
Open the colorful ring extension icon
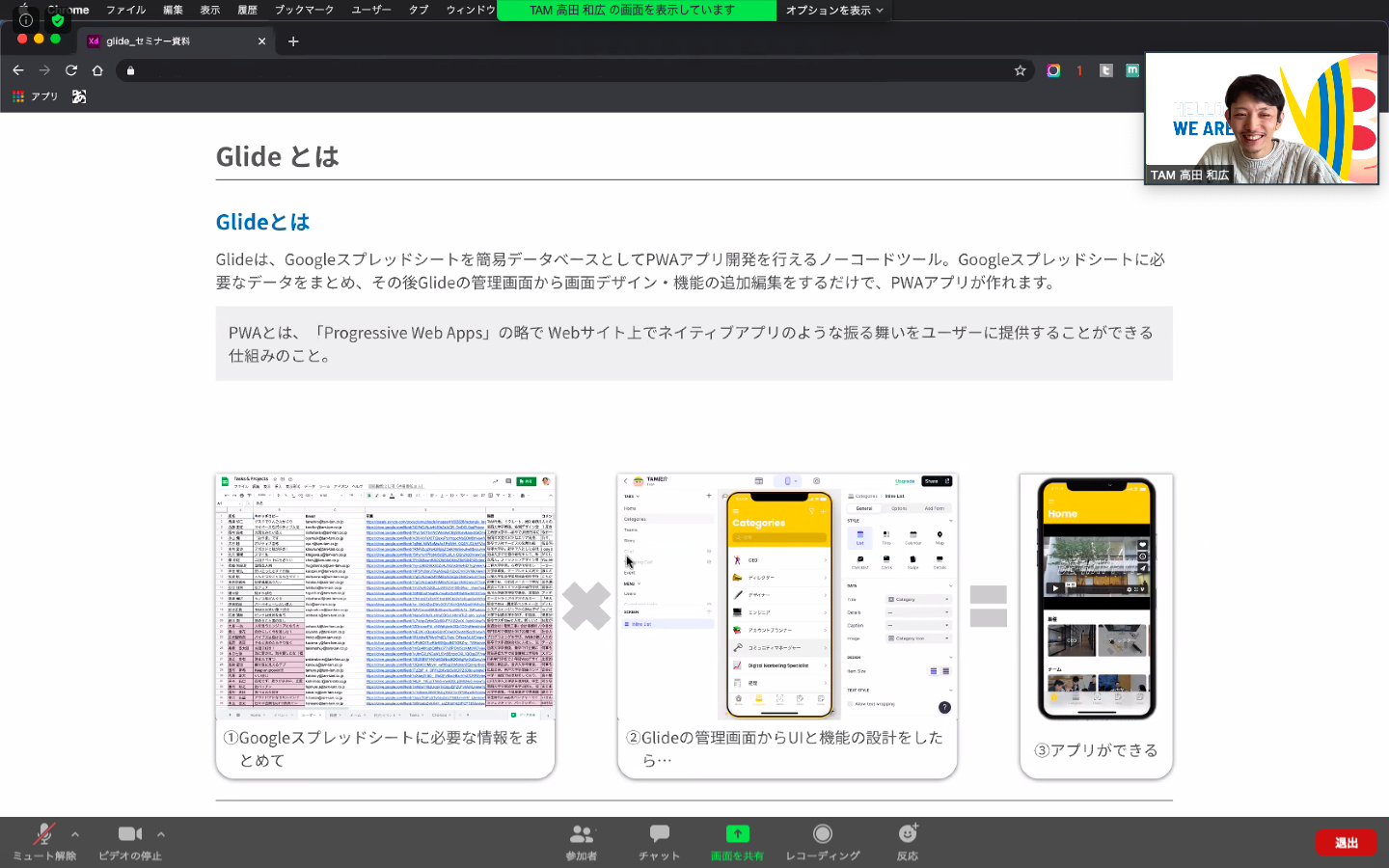tap(1053, 70)
